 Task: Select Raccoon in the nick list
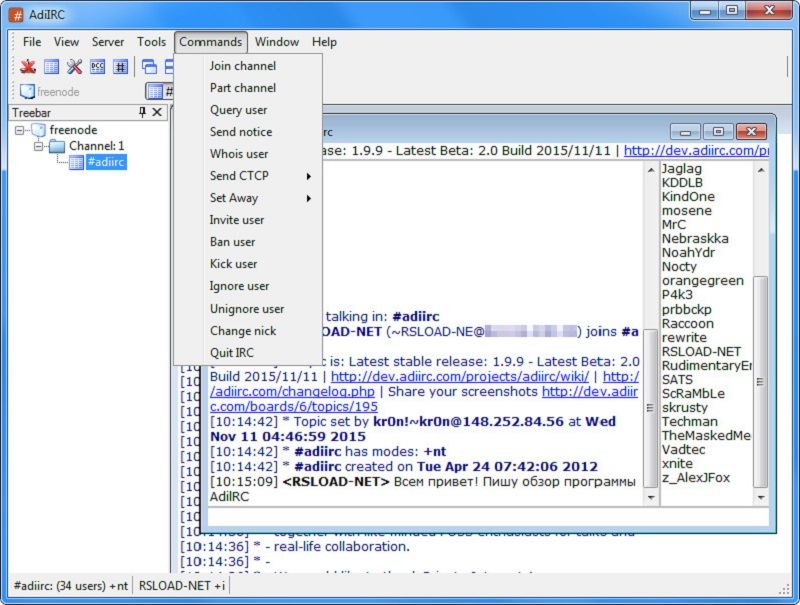687,324
